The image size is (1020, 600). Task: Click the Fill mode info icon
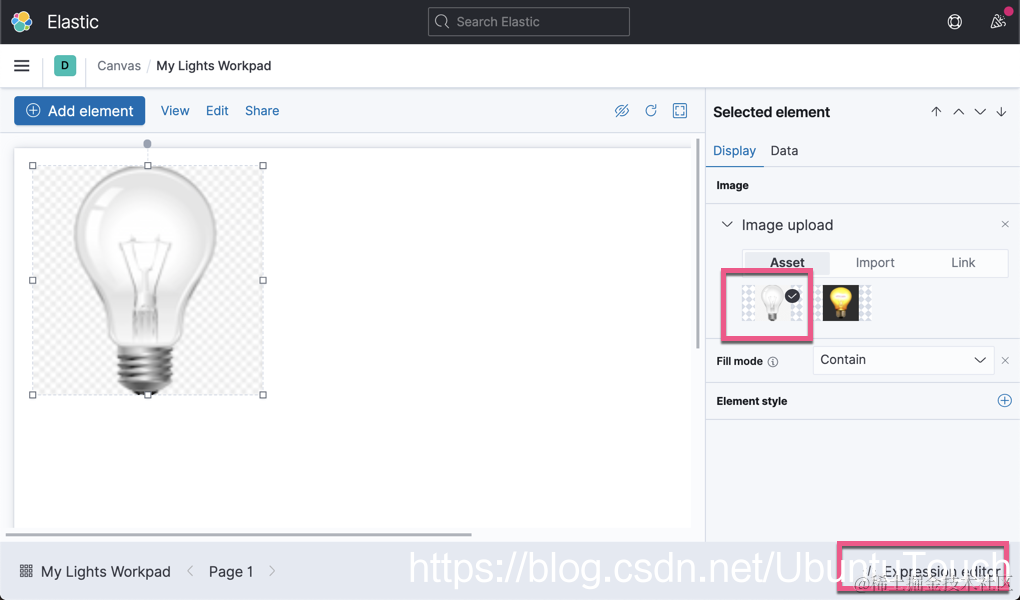tap(773, 362)
